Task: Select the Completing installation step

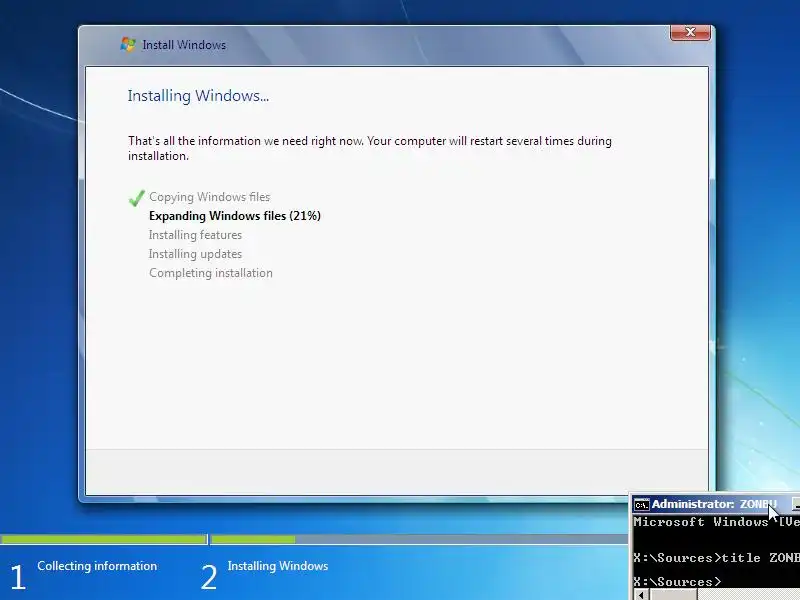Action: (x=211, y=273)
